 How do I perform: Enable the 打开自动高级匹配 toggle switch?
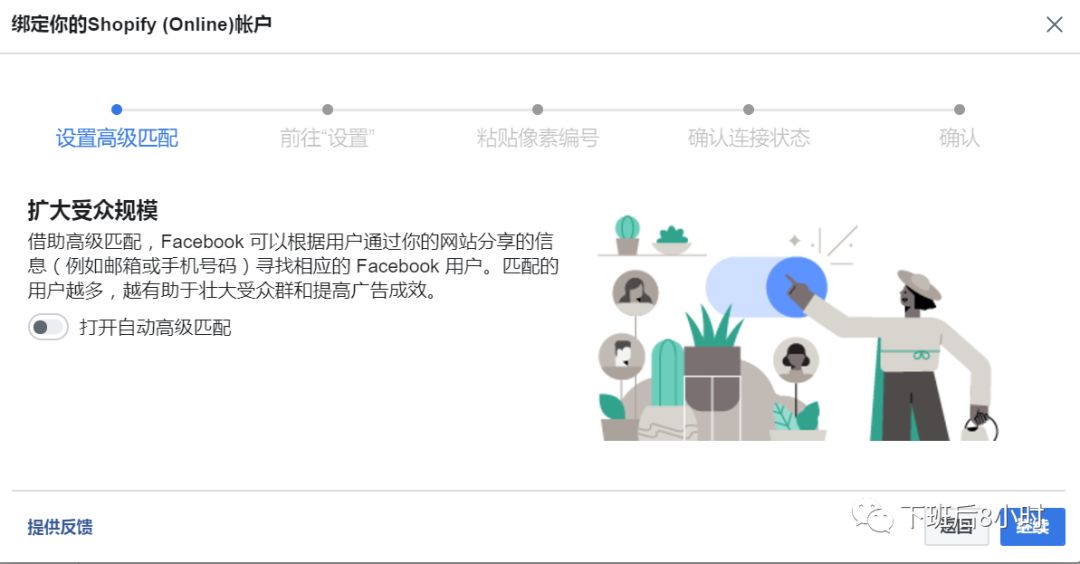[48, 327]
